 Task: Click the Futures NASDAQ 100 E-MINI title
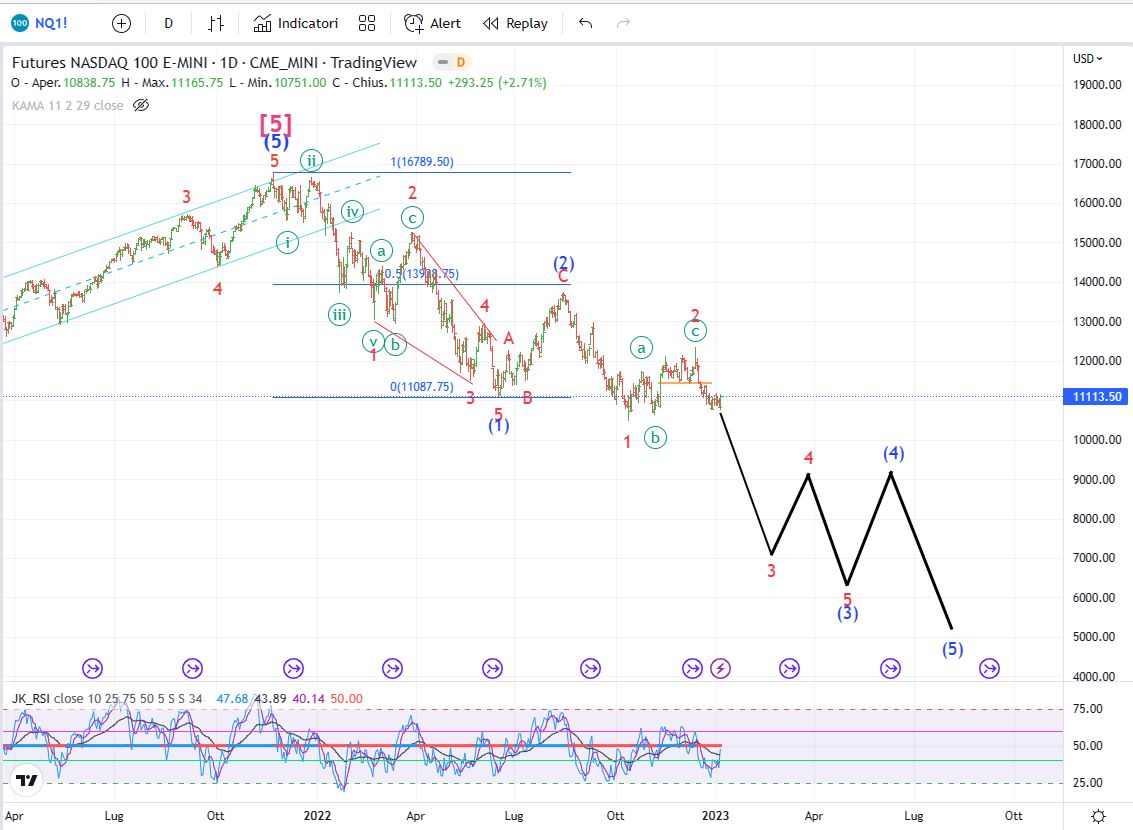pyautogui.click(x=214, y=62)
